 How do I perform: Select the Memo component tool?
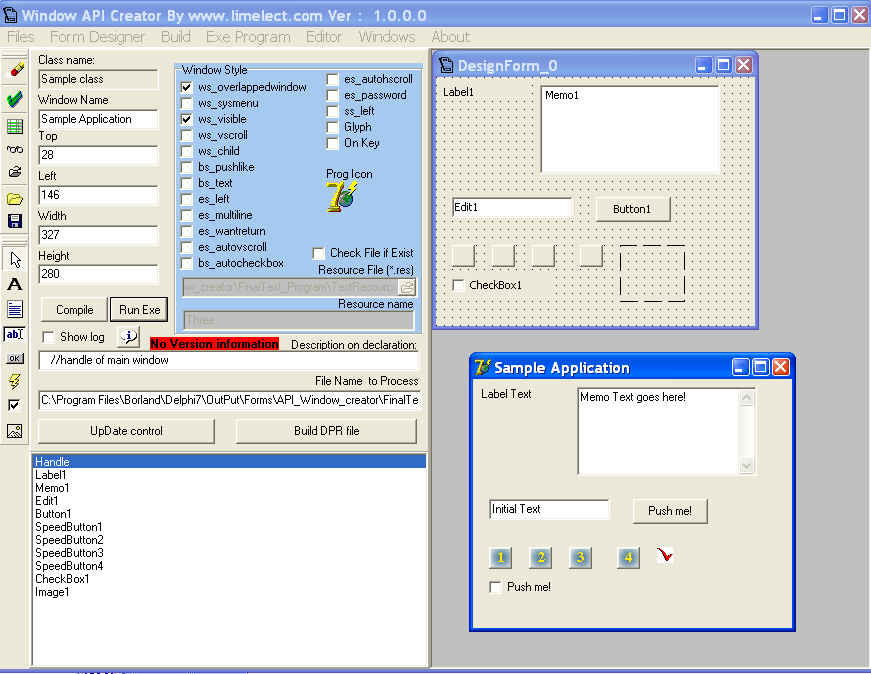click(x=15, y=308)
